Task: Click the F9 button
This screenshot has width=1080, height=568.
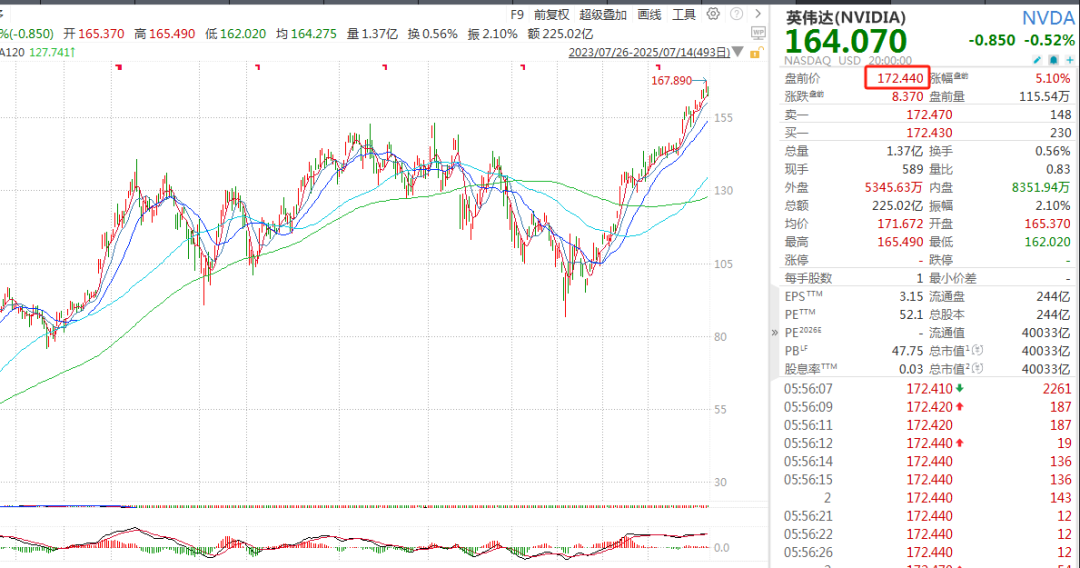Action: [x=517, y=15]
